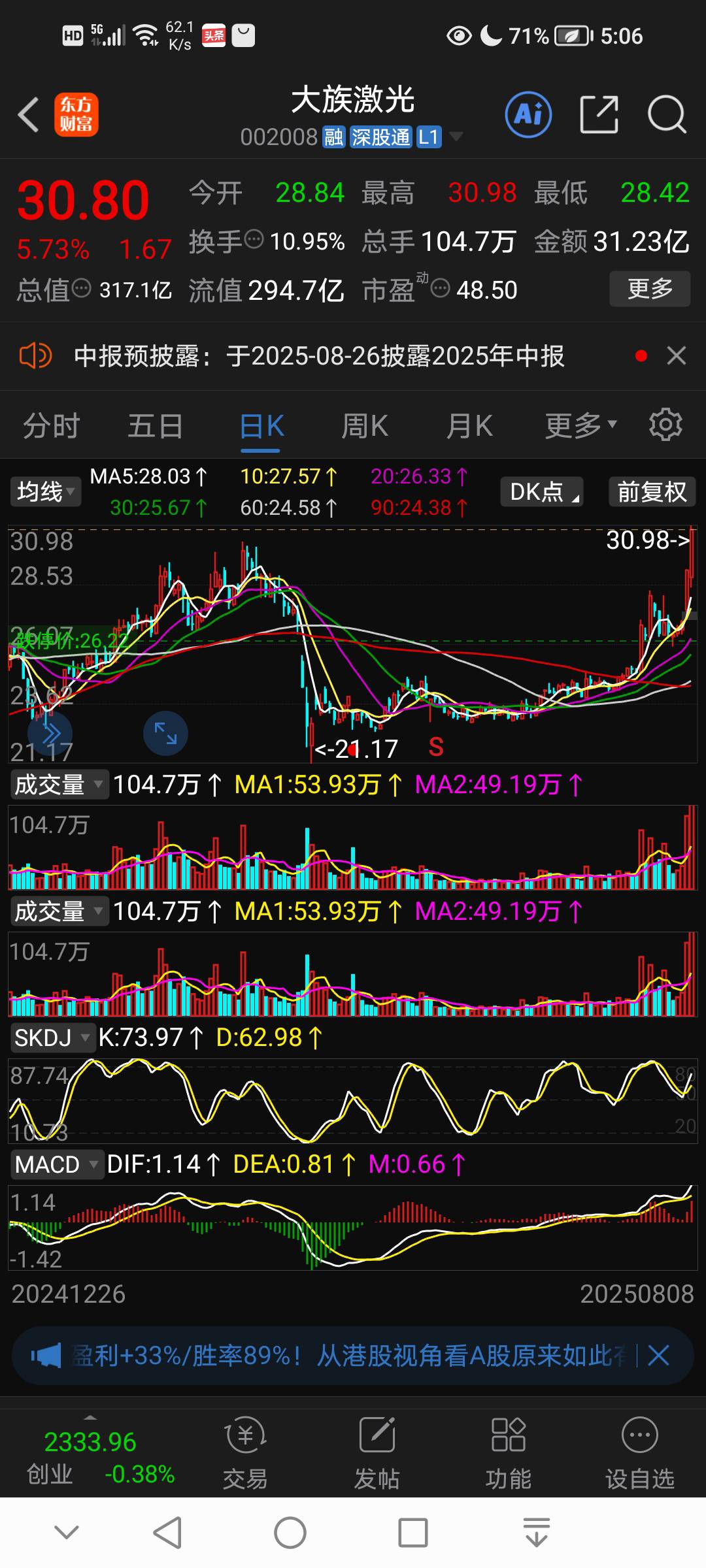Screen dimensions: 706x1568
Task: Tap the candlestick K-line chart area
Action: (353, 644)
